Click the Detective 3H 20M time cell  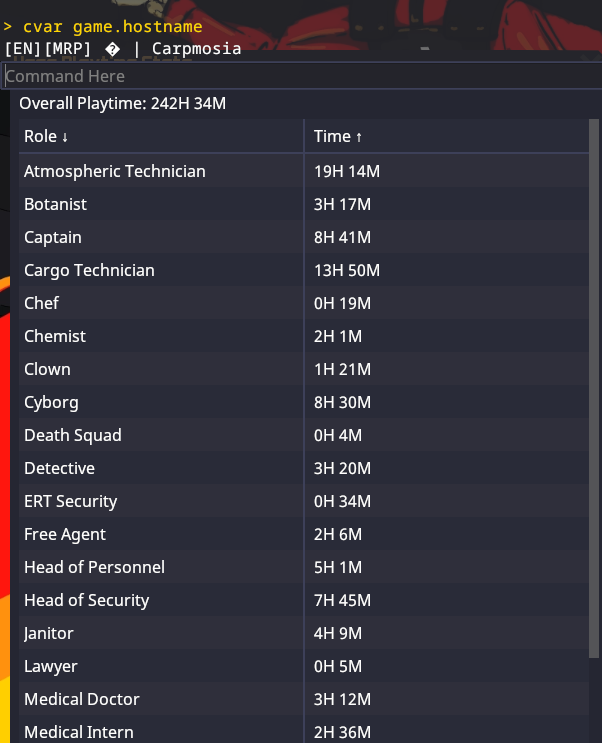(x=342, y=468)
